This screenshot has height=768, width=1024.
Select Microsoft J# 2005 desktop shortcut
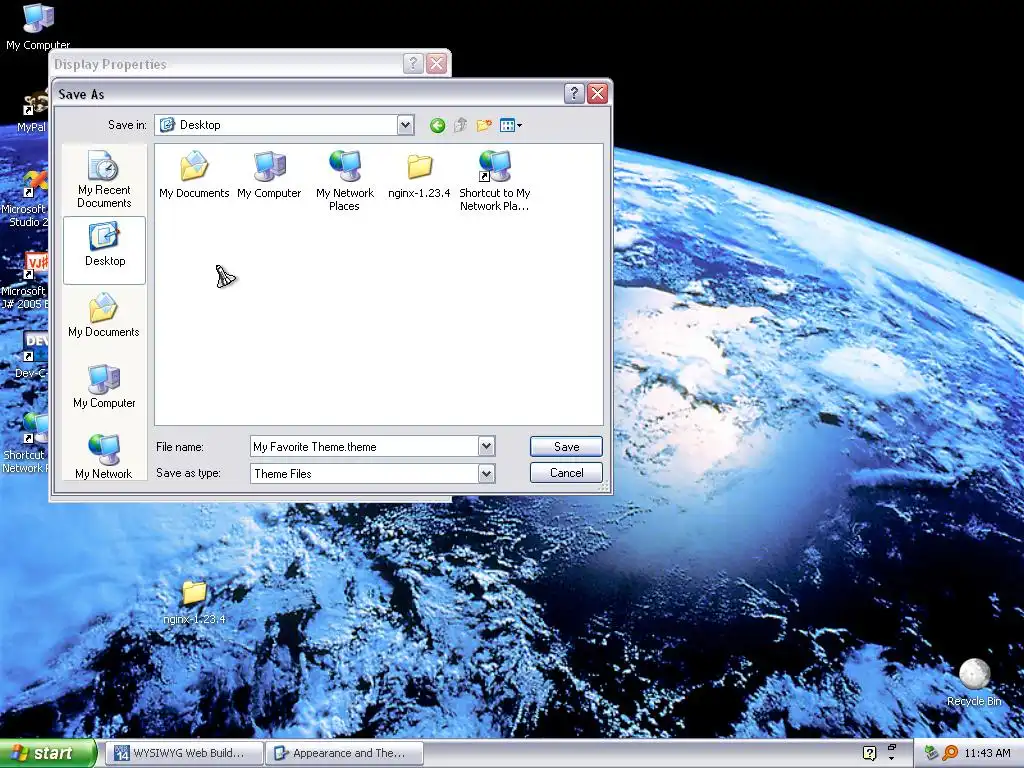25,281
